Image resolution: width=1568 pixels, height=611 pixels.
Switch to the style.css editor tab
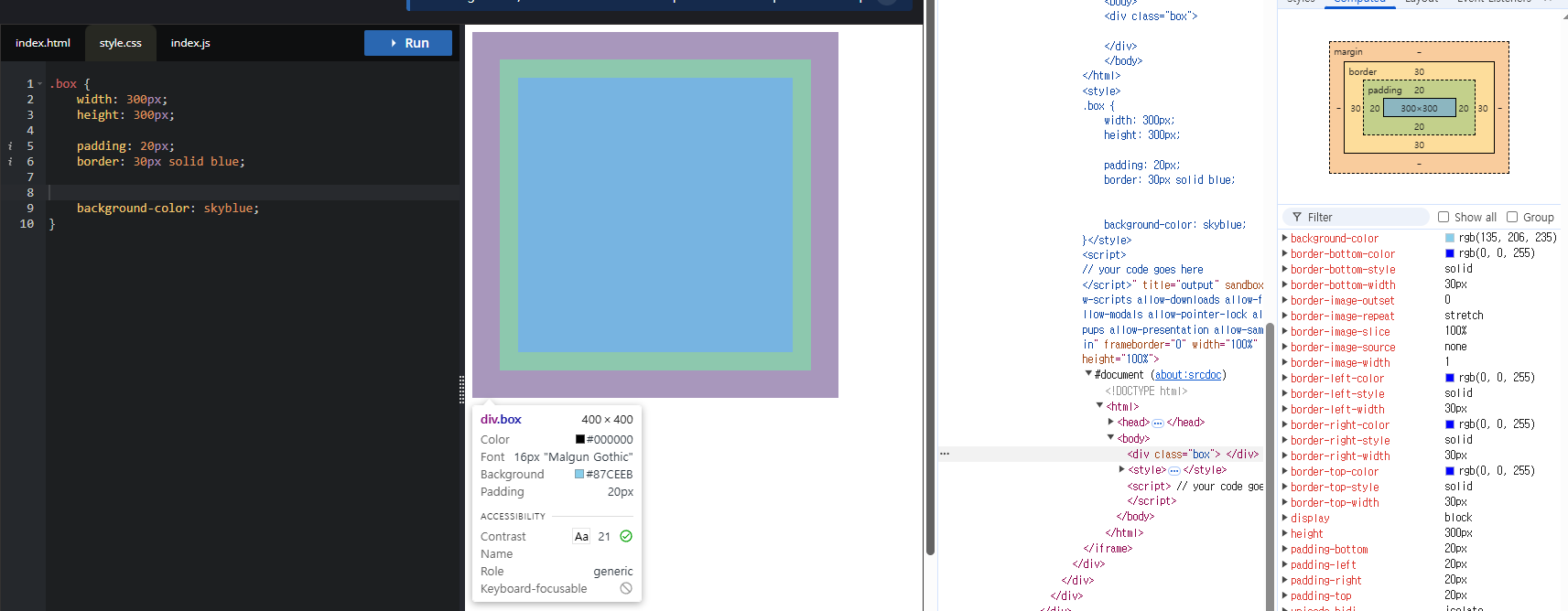[x=121, y=43]
